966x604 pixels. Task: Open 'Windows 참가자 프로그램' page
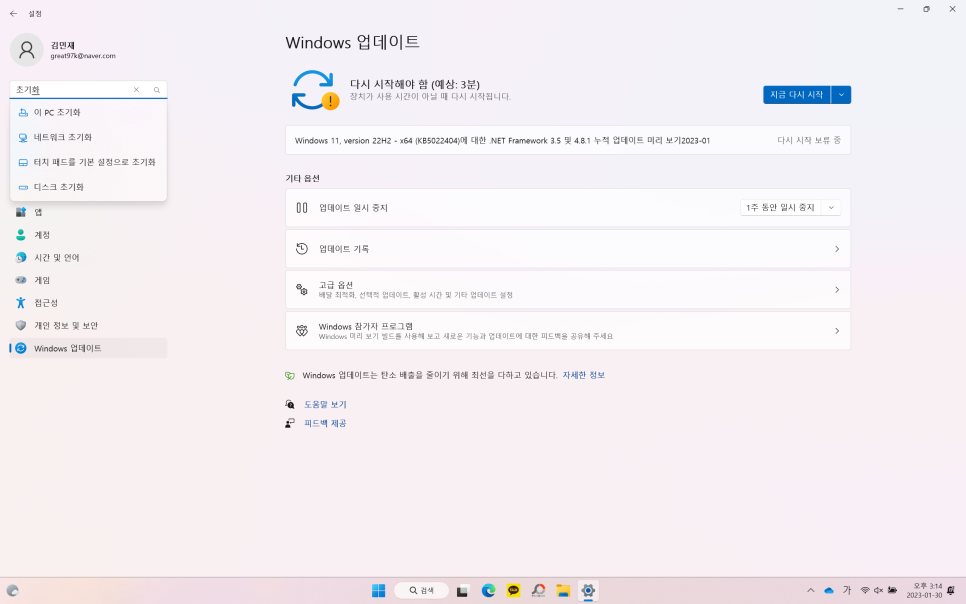pyautogui.click(x=567, y=331)
